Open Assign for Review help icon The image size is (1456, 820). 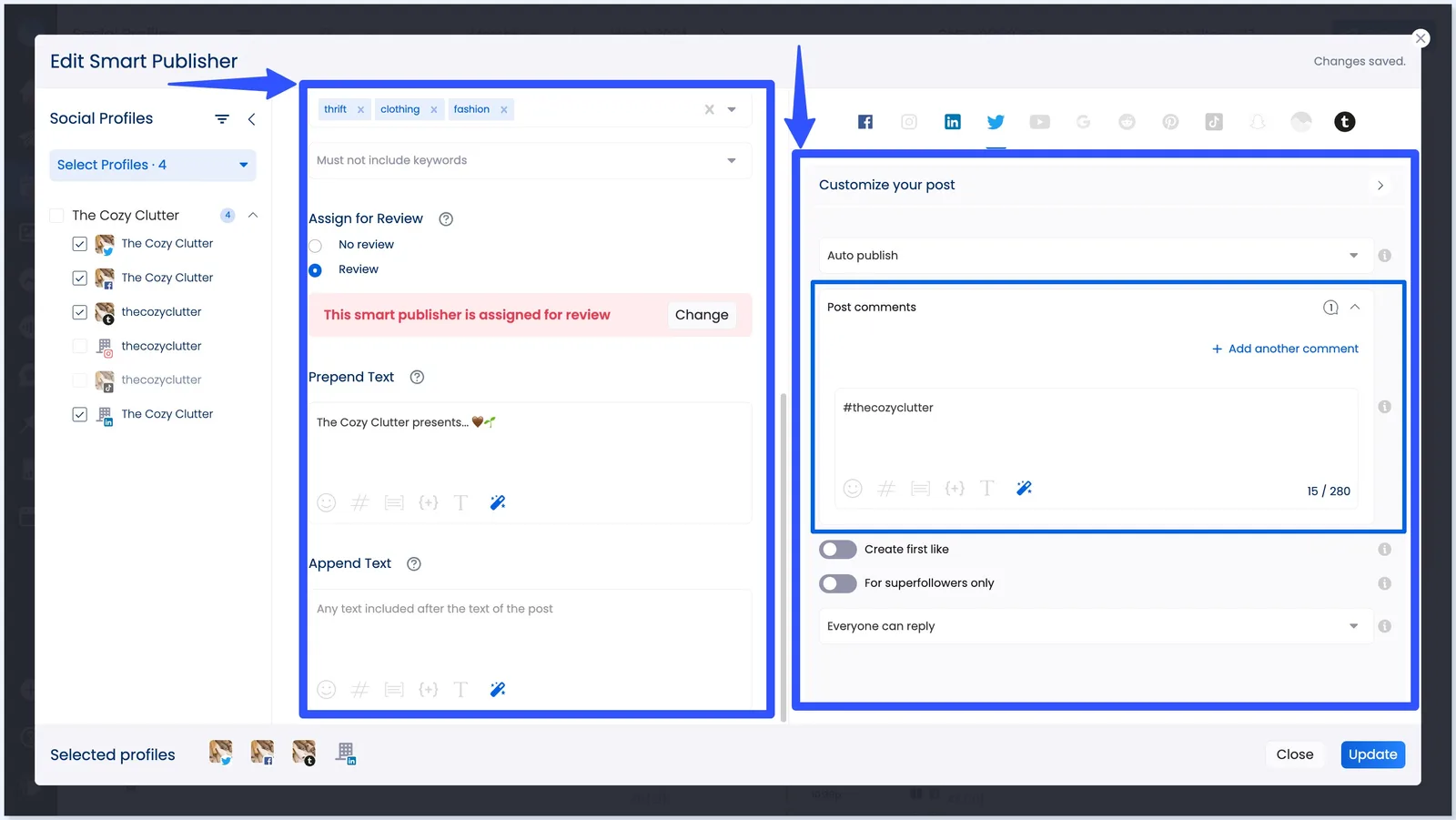coord(446,219)
